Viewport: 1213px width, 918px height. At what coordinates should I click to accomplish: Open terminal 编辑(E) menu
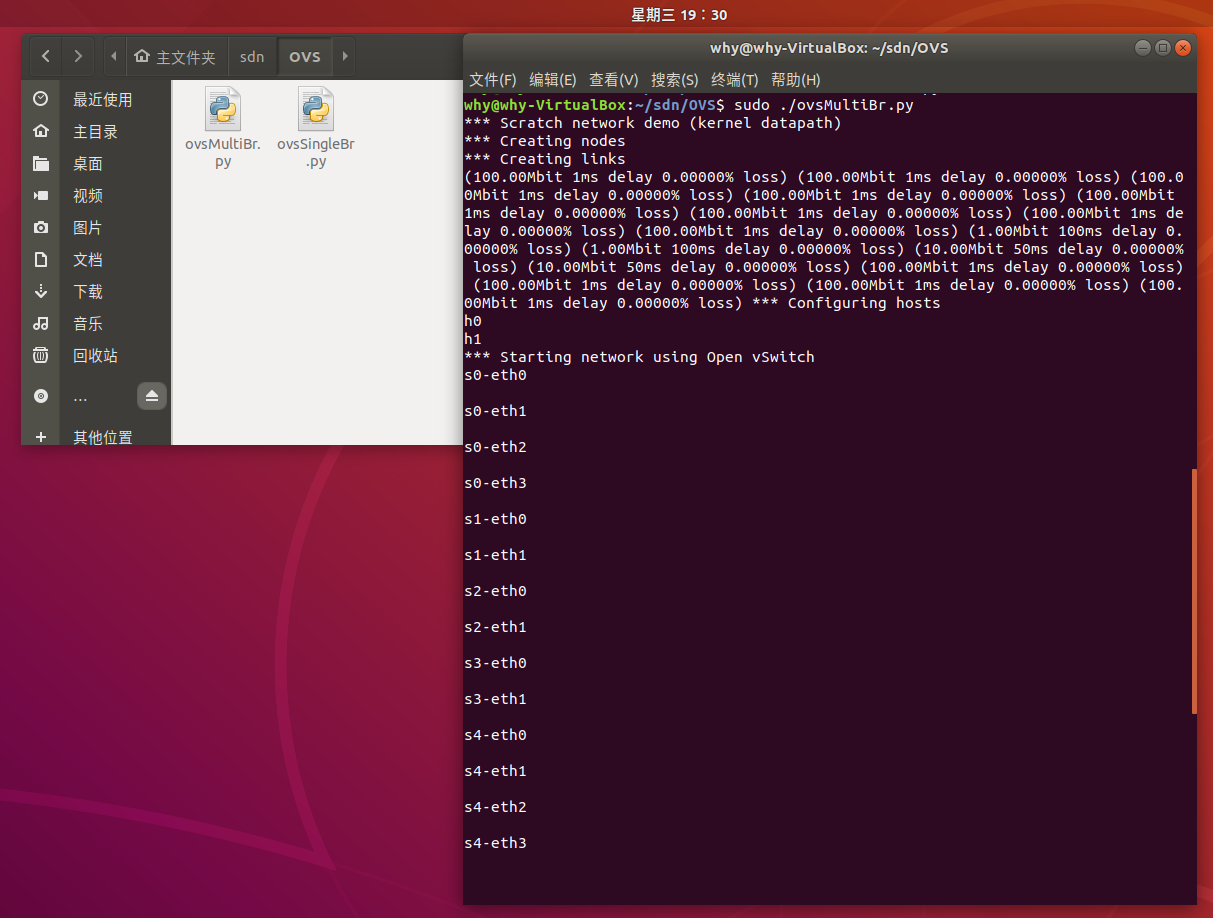click(553, 80)
